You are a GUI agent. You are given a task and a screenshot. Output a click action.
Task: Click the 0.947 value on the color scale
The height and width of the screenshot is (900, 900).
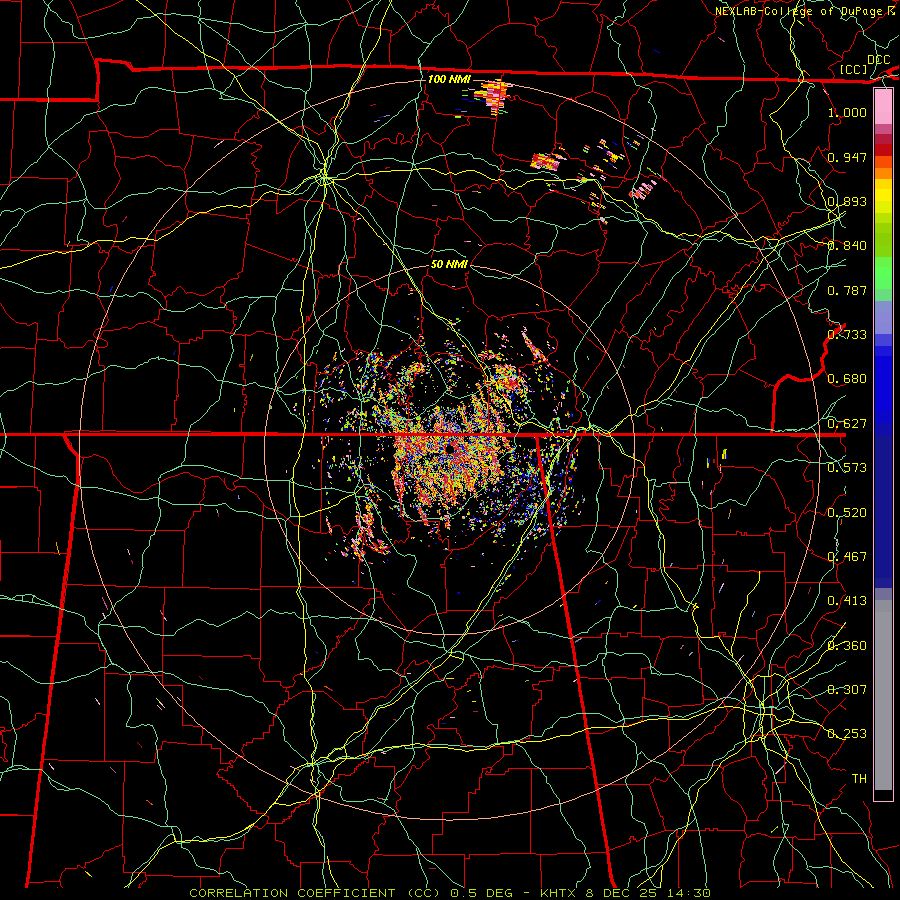click(x=847, y=157)
